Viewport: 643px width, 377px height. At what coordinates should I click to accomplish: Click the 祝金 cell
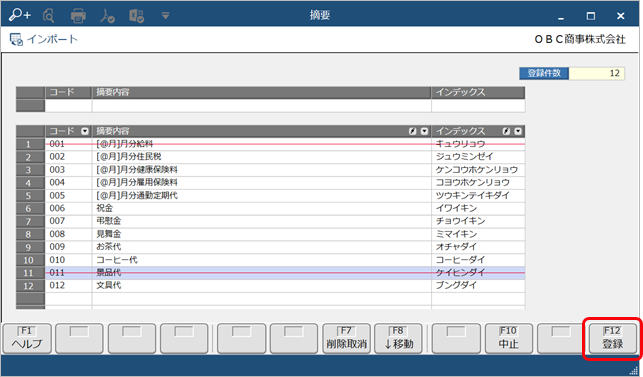coord(262,208)
